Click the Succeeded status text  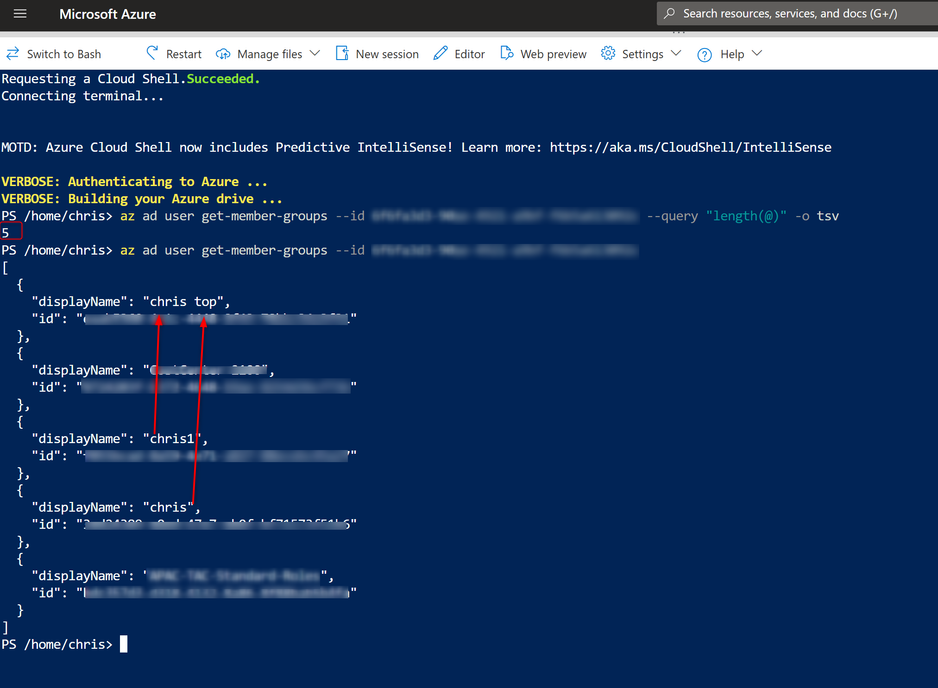[223, 78]
